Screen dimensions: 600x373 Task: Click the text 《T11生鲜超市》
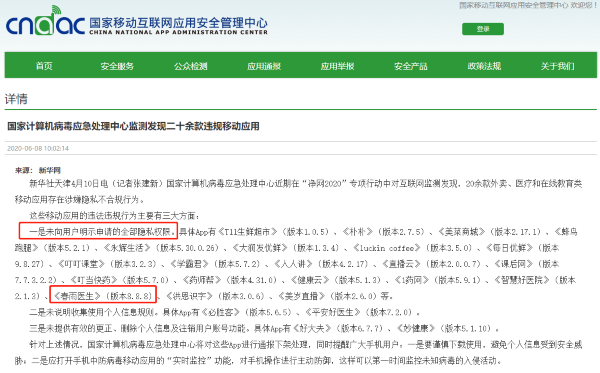pos(248,231)
